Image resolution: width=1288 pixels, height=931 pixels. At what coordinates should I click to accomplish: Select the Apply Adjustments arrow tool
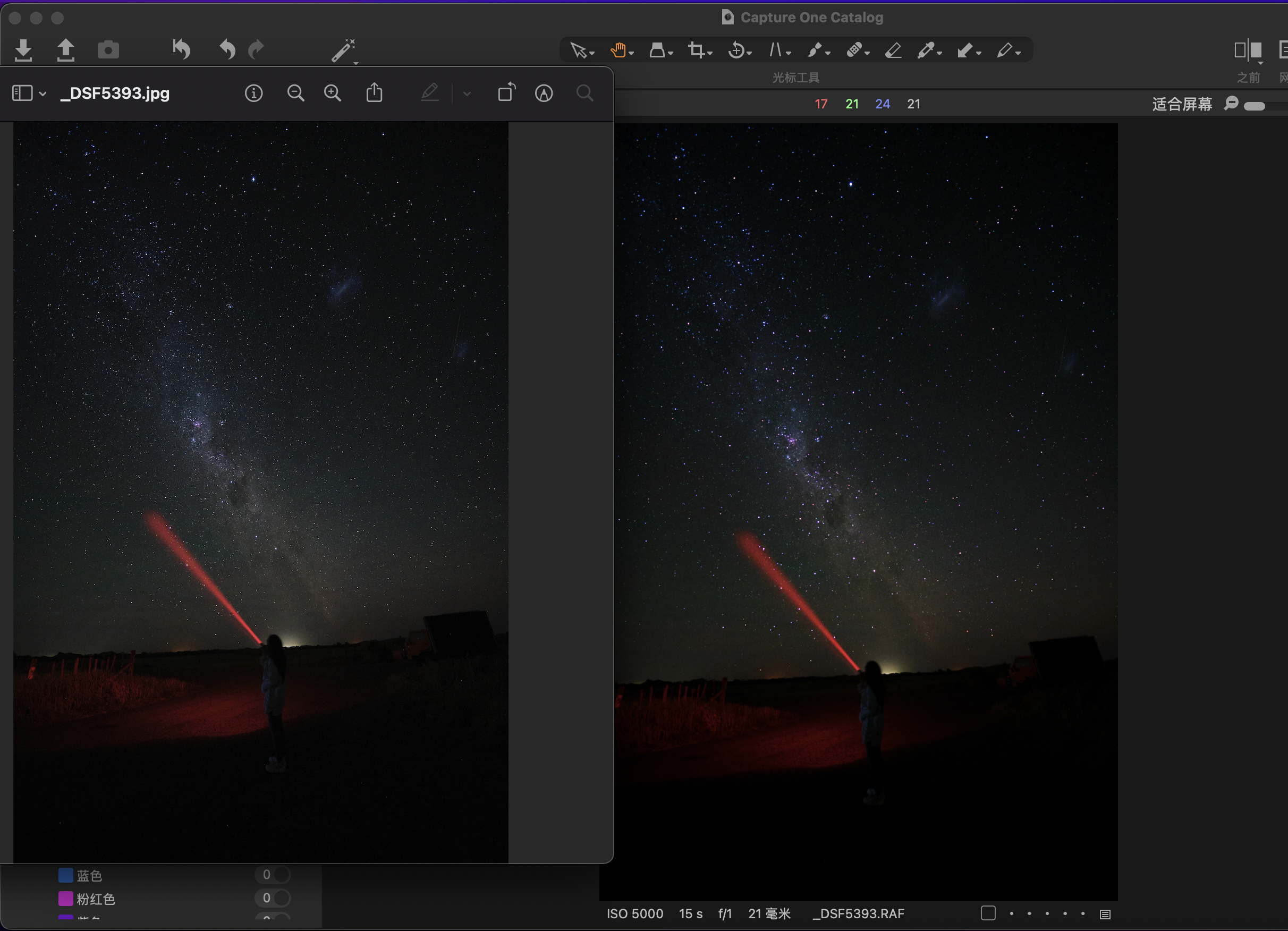(x=965, y=50)
